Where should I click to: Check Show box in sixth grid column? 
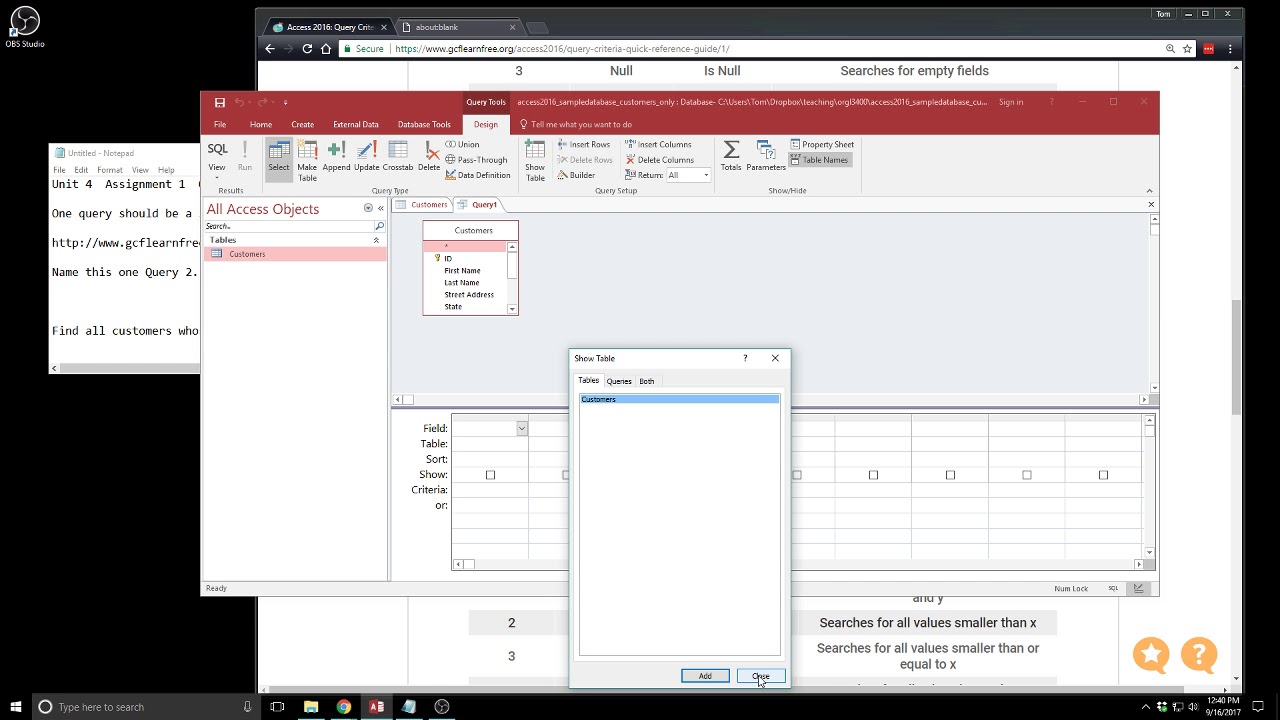(873, 475)
